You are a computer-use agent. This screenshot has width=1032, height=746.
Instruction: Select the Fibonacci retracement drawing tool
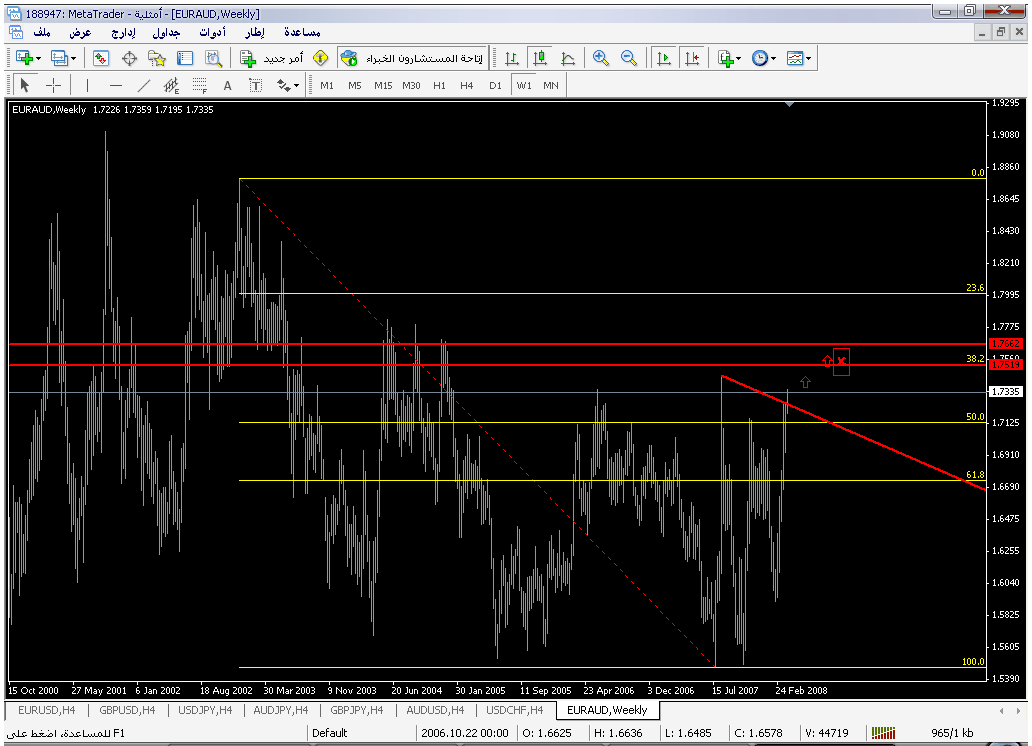[x=199, y=85]
